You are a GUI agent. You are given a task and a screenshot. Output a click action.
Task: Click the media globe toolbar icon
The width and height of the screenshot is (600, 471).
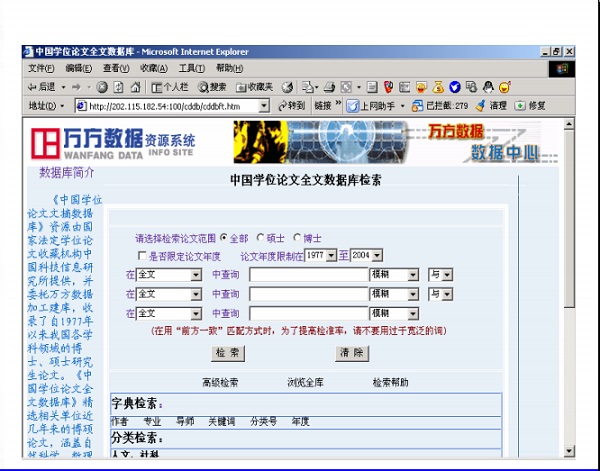(287, 87)
